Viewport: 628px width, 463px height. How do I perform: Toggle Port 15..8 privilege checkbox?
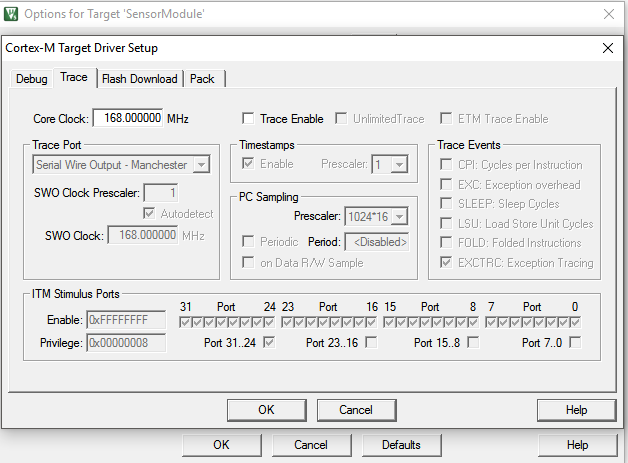(473, 342)
